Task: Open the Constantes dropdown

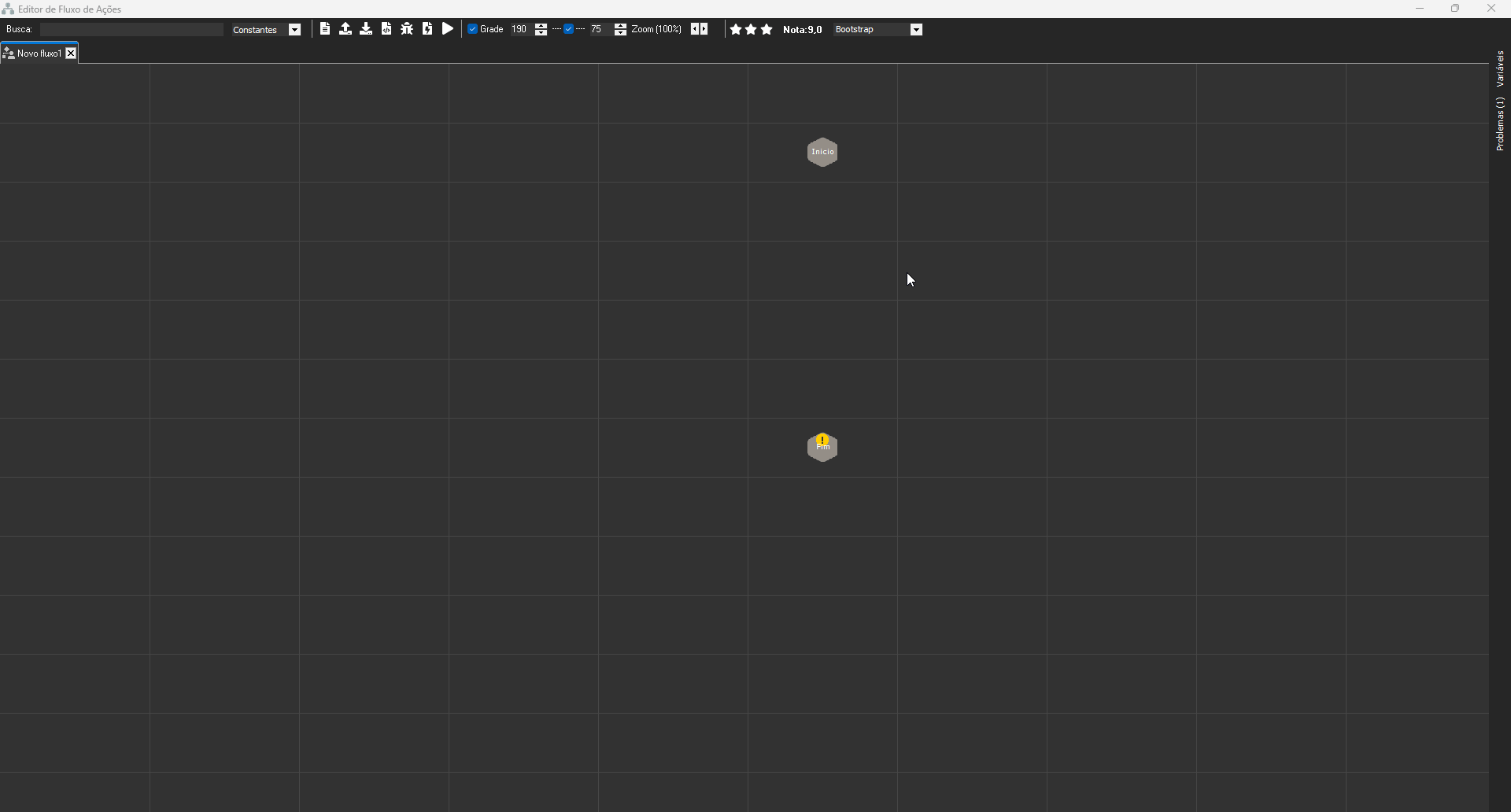Action: [x=295, y=29]
